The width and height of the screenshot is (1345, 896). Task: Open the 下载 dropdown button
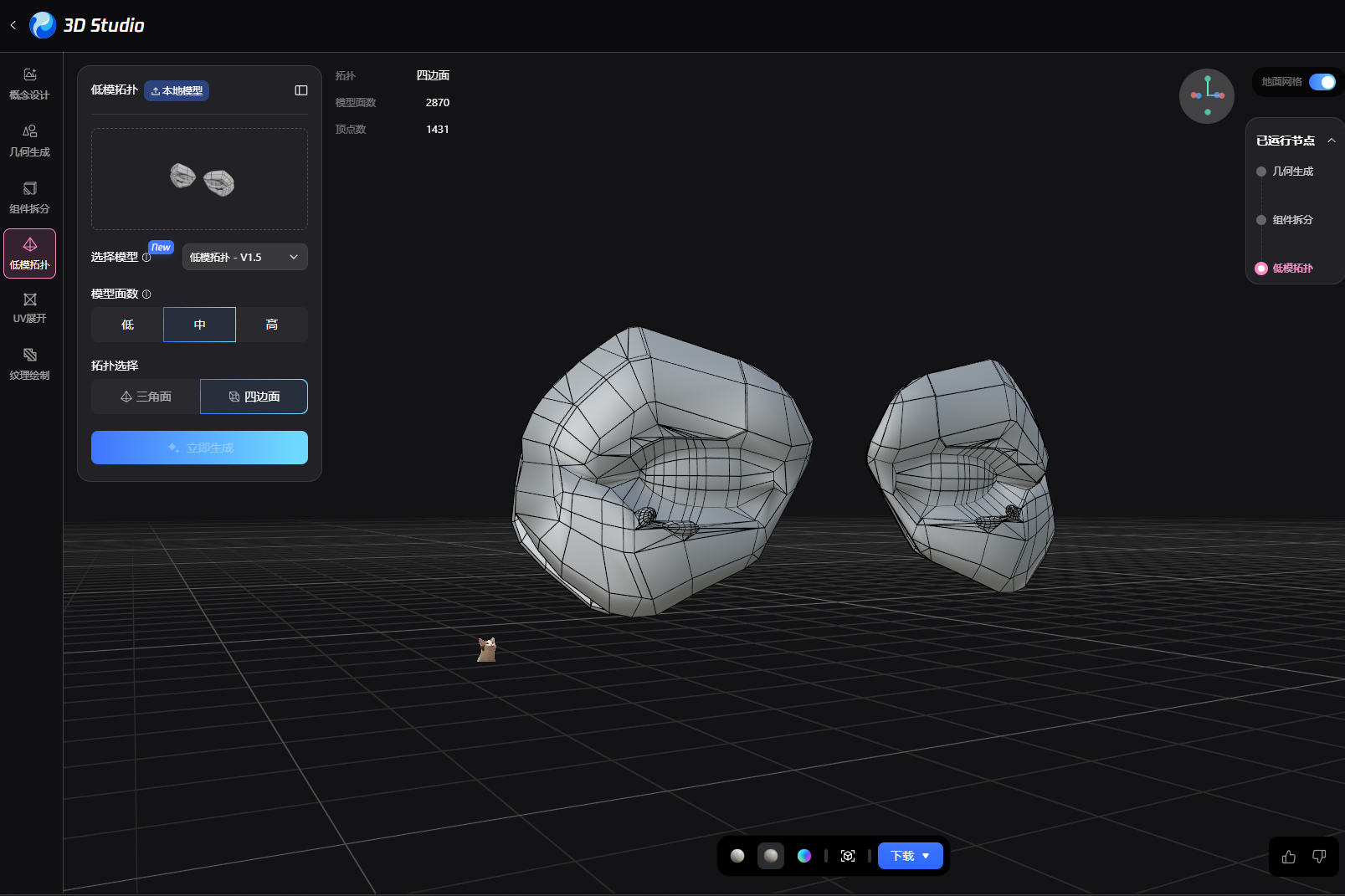point(911,856)
